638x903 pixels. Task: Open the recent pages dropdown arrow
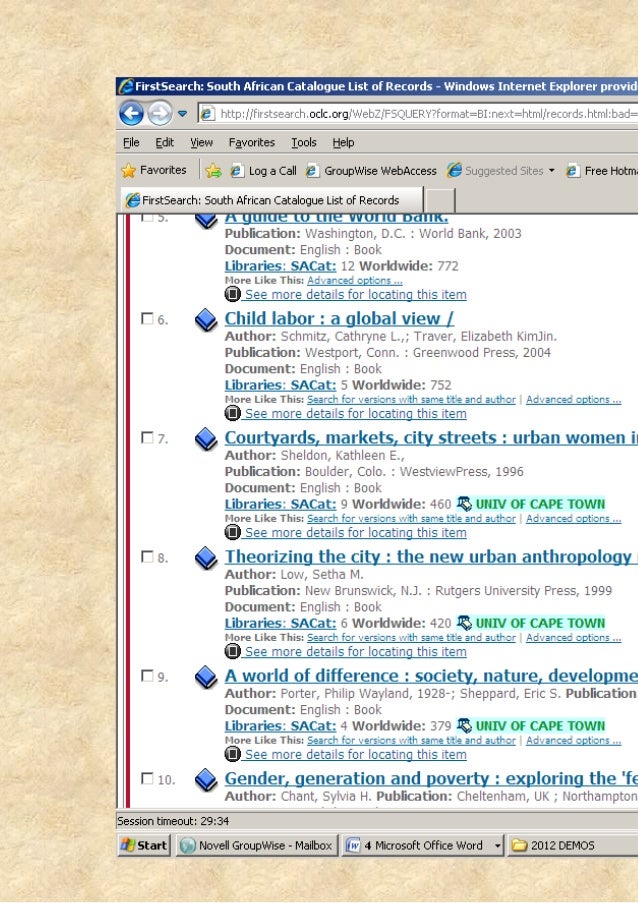click(x=182, y=114)
